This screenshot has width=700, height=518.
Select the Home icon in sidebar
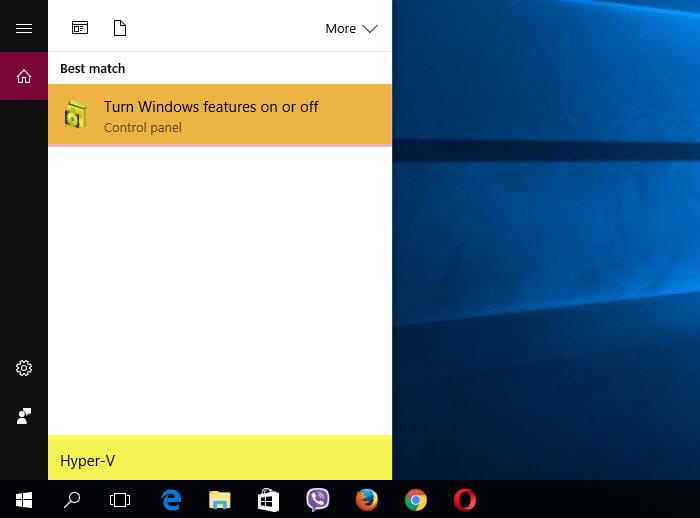[x=24, y=76]
